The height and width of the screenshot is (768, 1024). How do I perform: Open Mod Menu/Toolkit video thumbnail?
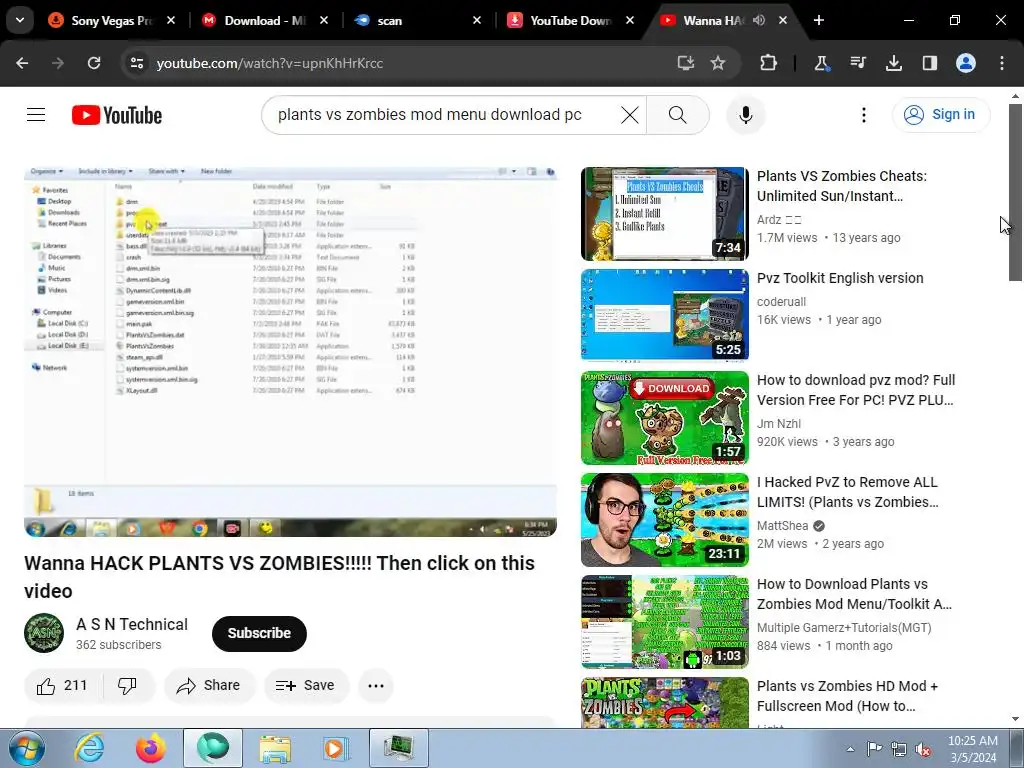coord(665,622)
